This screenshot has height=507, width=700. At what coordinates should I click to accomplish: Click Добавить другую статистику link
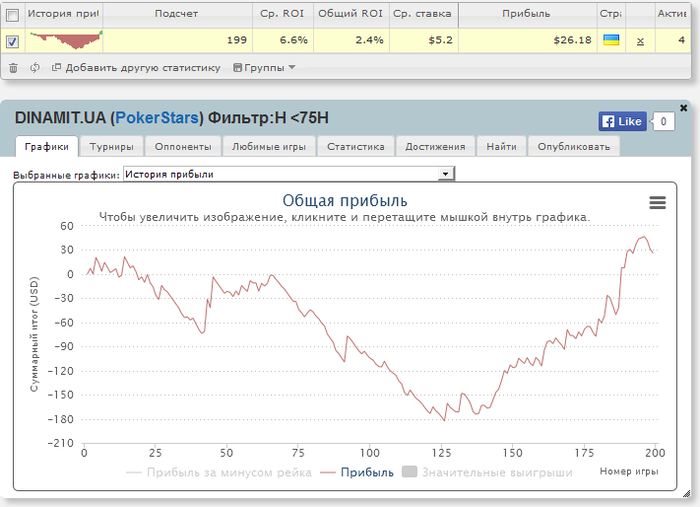click(136, 68)
